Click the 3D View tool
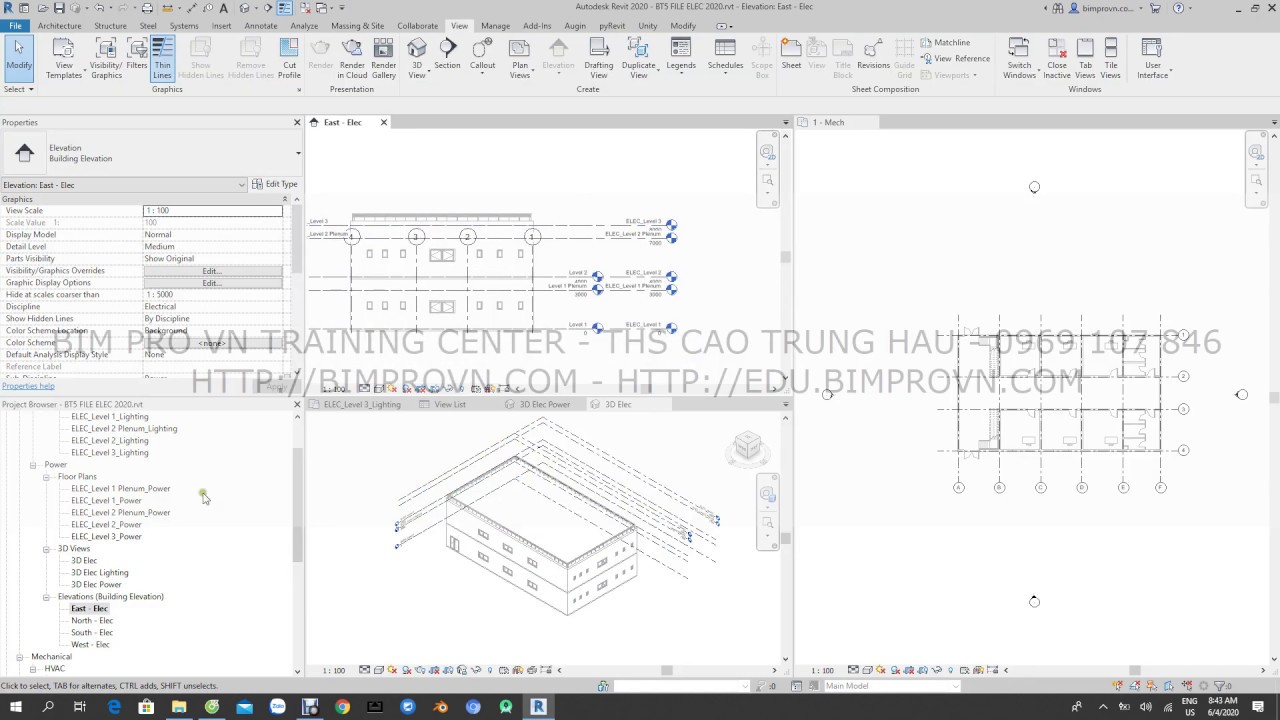 pos(417,58)
